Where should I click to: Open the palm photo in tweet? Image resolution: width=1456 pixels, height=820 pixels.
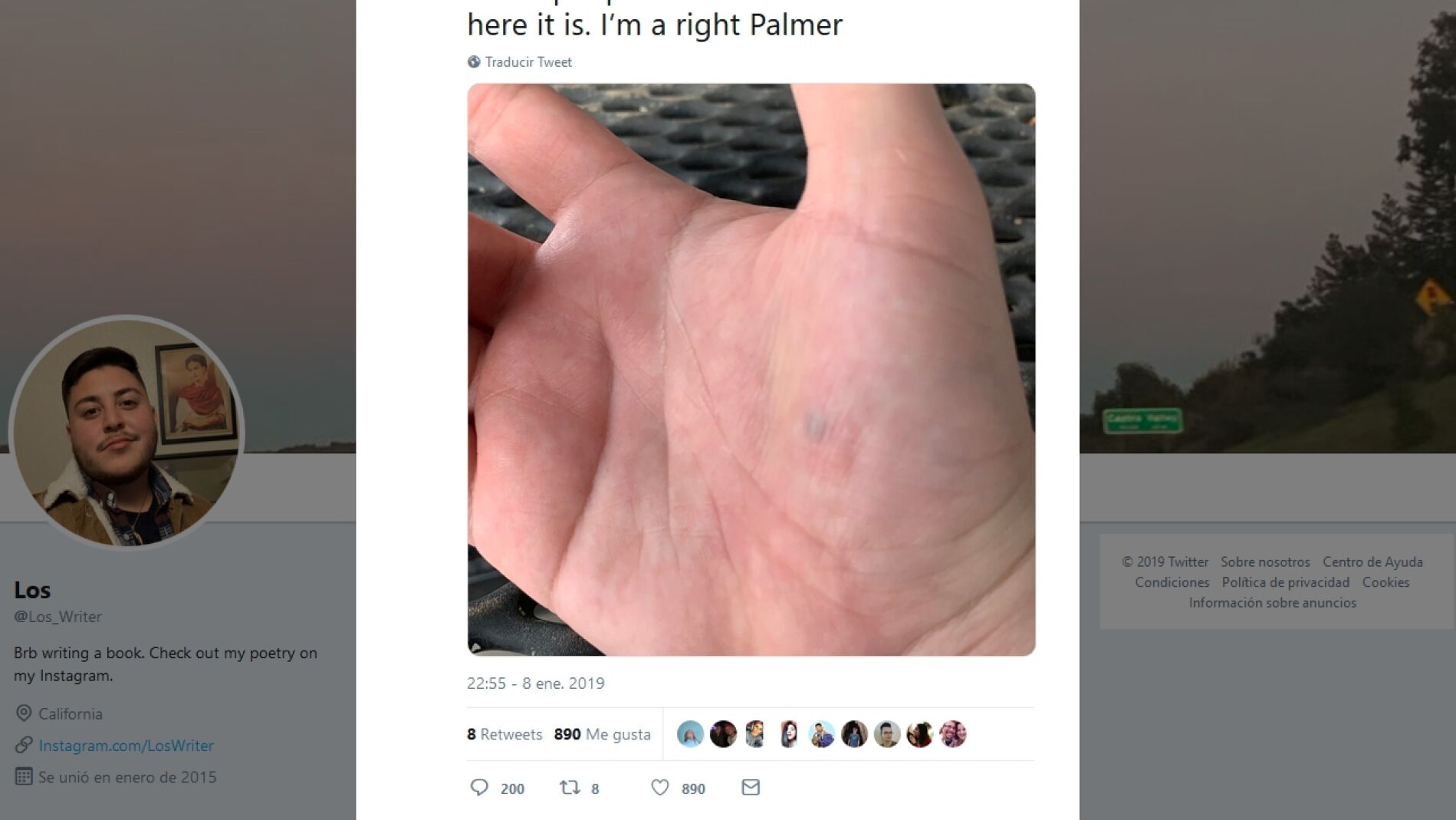[751, 370]
